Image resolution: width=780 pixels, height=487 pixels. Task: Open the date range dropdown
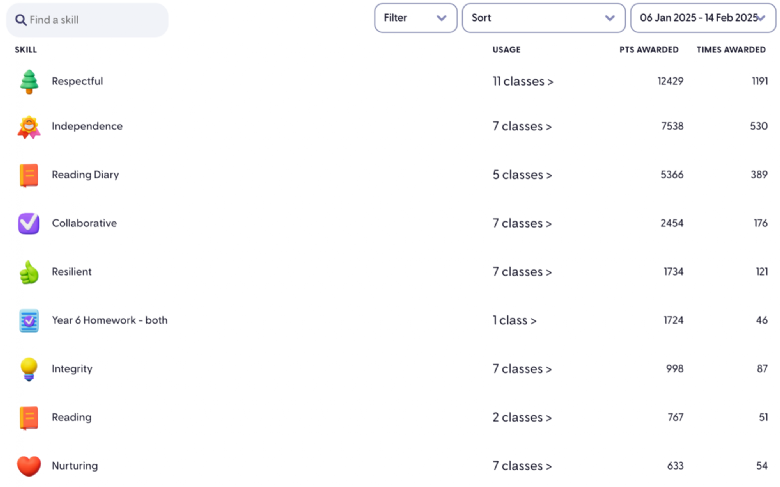click(703, 18)
